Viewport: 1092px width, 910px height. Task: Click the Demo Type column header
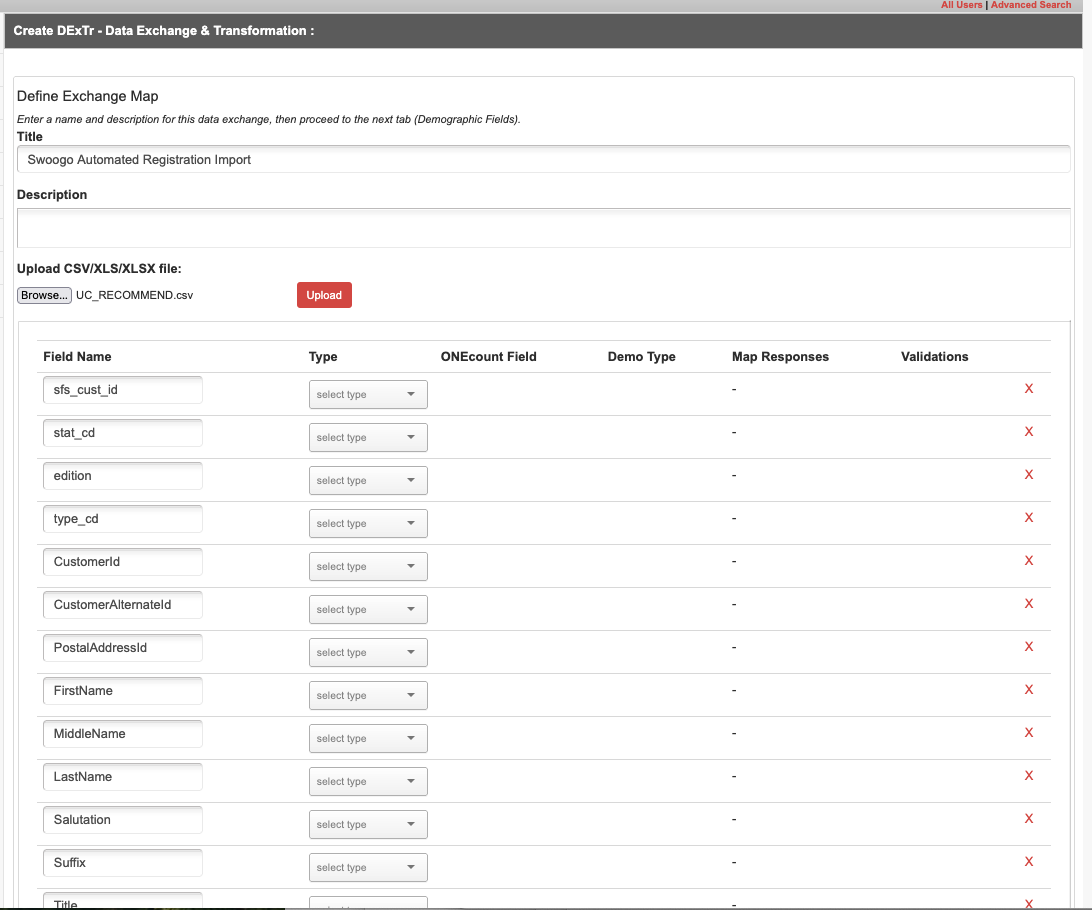641,356
